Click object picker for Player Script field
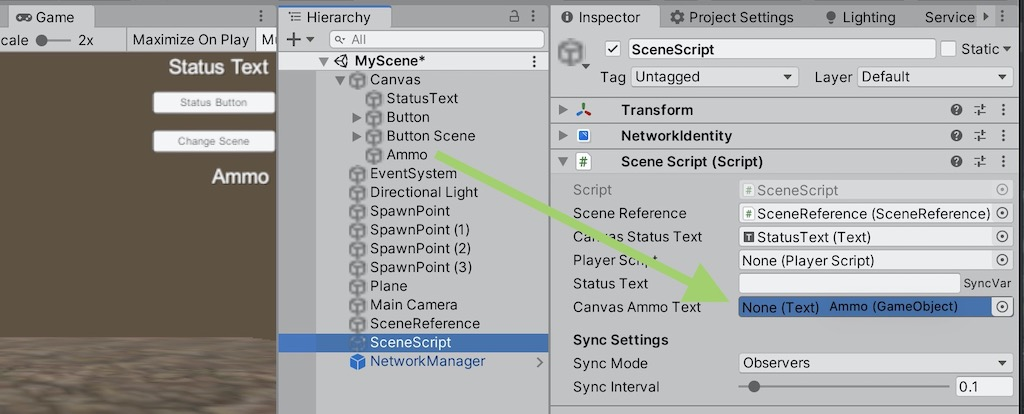Screen dimensions: 1024x414 pyautogui.click(x=1002, y=260)
